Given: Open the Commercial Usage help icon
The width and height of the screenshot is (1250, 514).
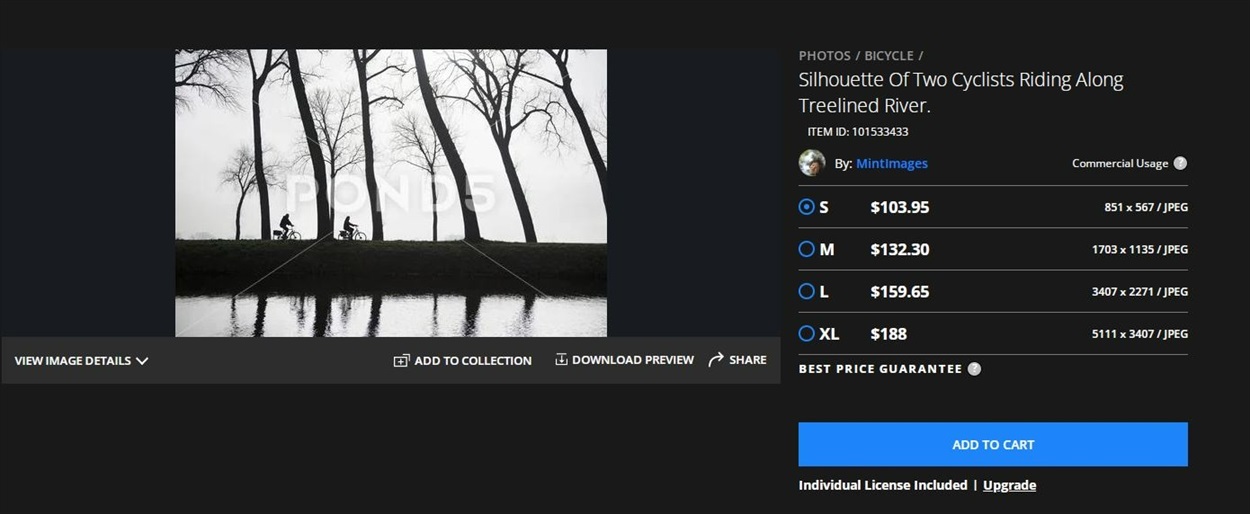Looking at the screenshot, I should point(1180,163).
